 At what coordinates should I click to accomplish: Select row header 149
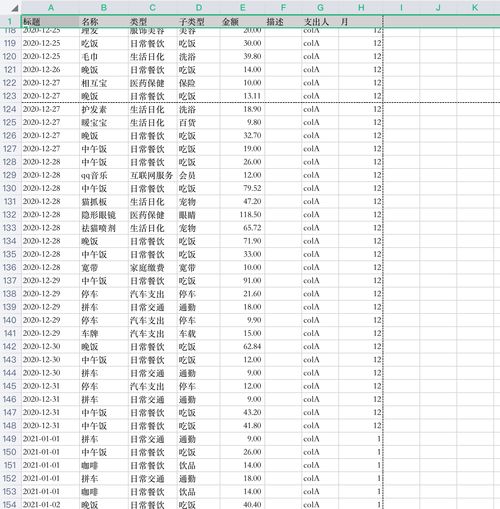(10, 439)
